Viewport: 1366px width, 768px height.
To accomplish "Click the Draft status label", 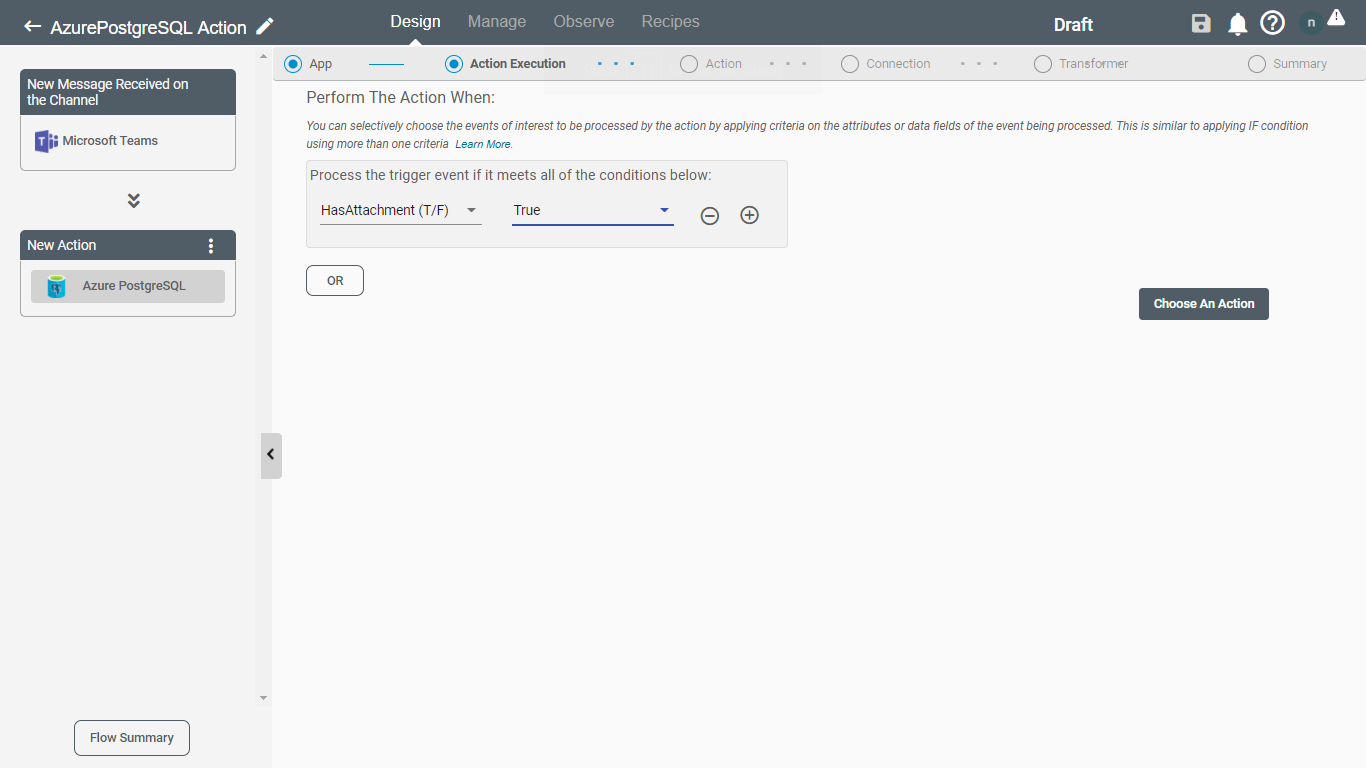I will [1073, 25].
